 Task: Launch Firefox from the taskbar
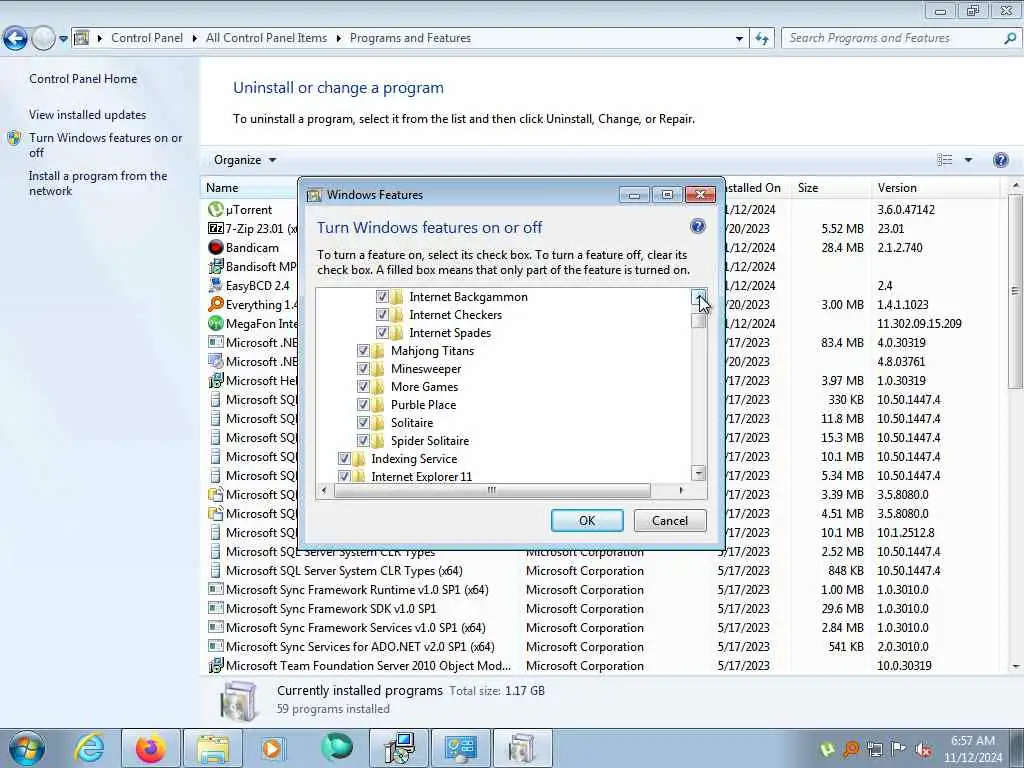(151, 748)
